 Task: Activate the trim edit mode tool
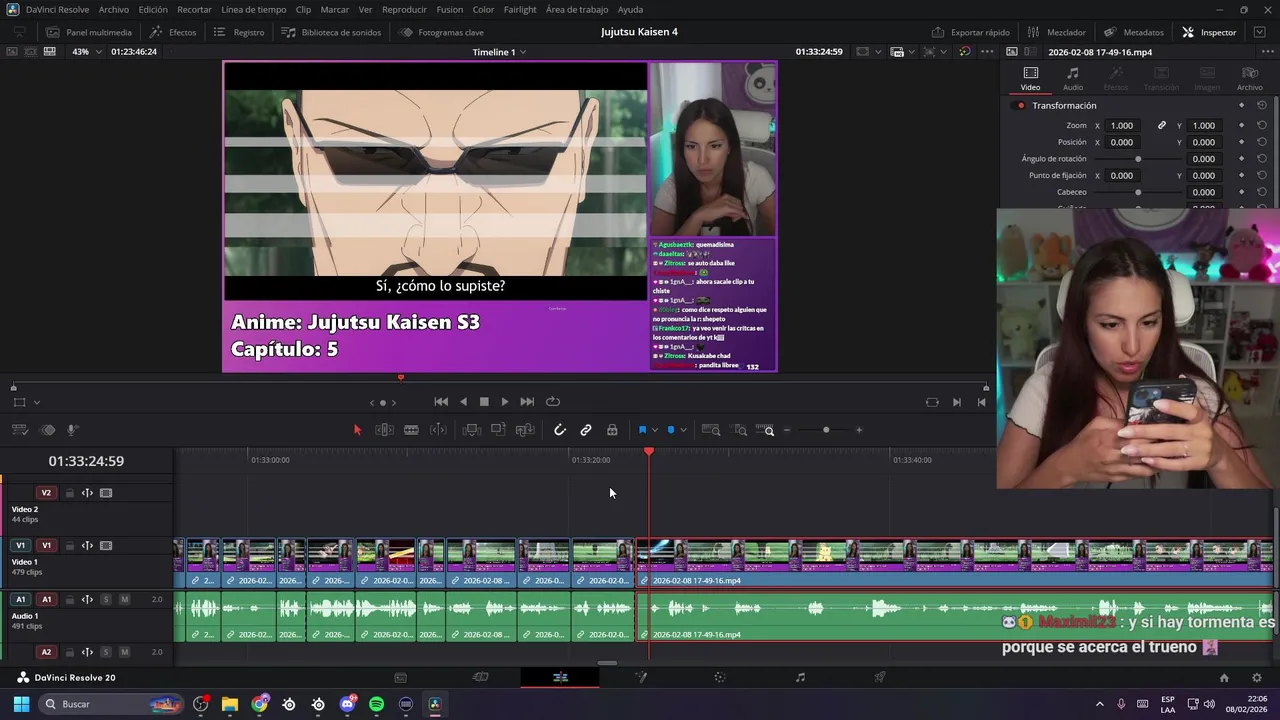(384, 430)
